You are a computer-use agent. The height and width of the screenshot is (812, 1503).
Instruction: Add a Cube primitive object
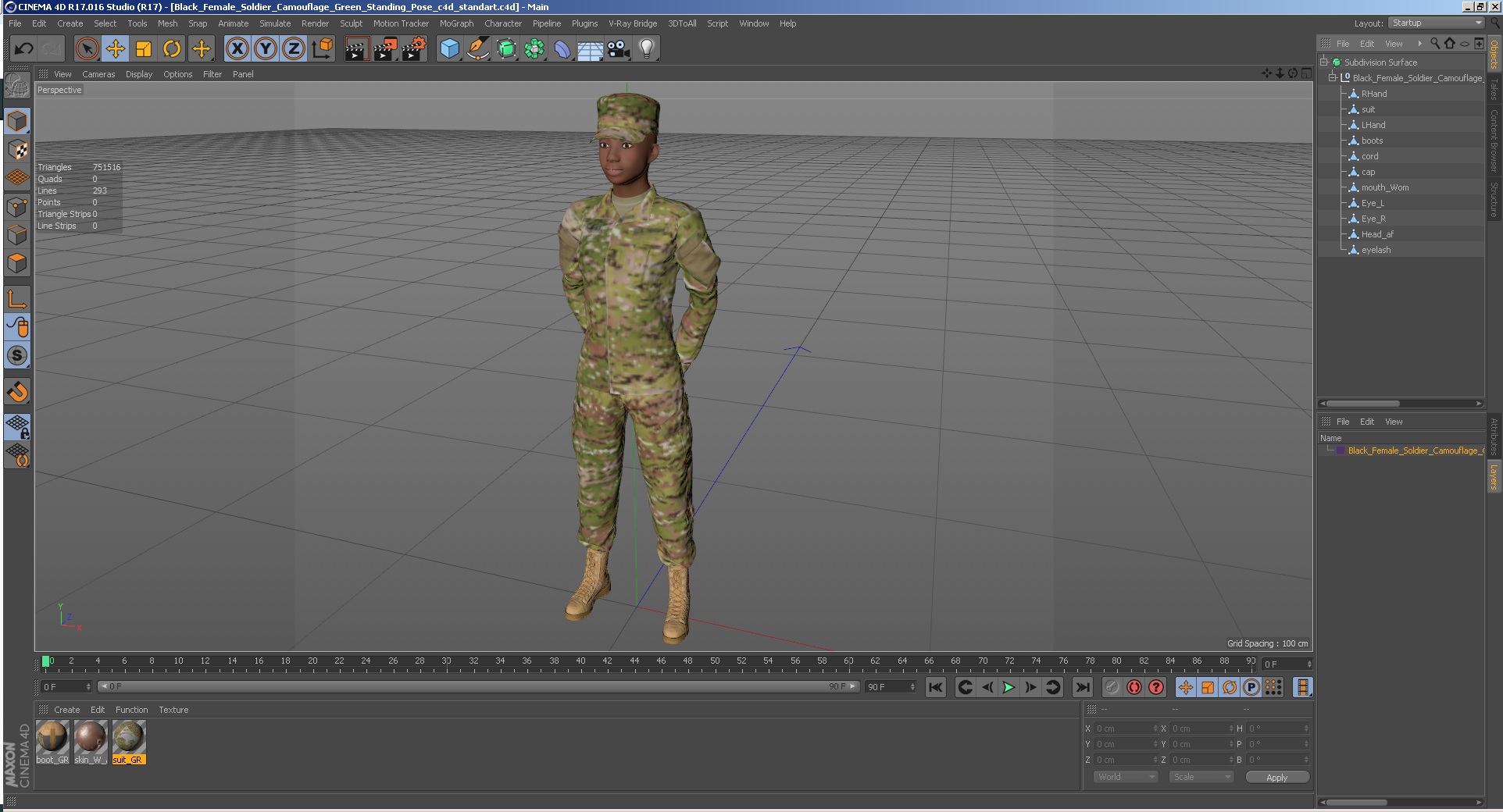point(450,49)
